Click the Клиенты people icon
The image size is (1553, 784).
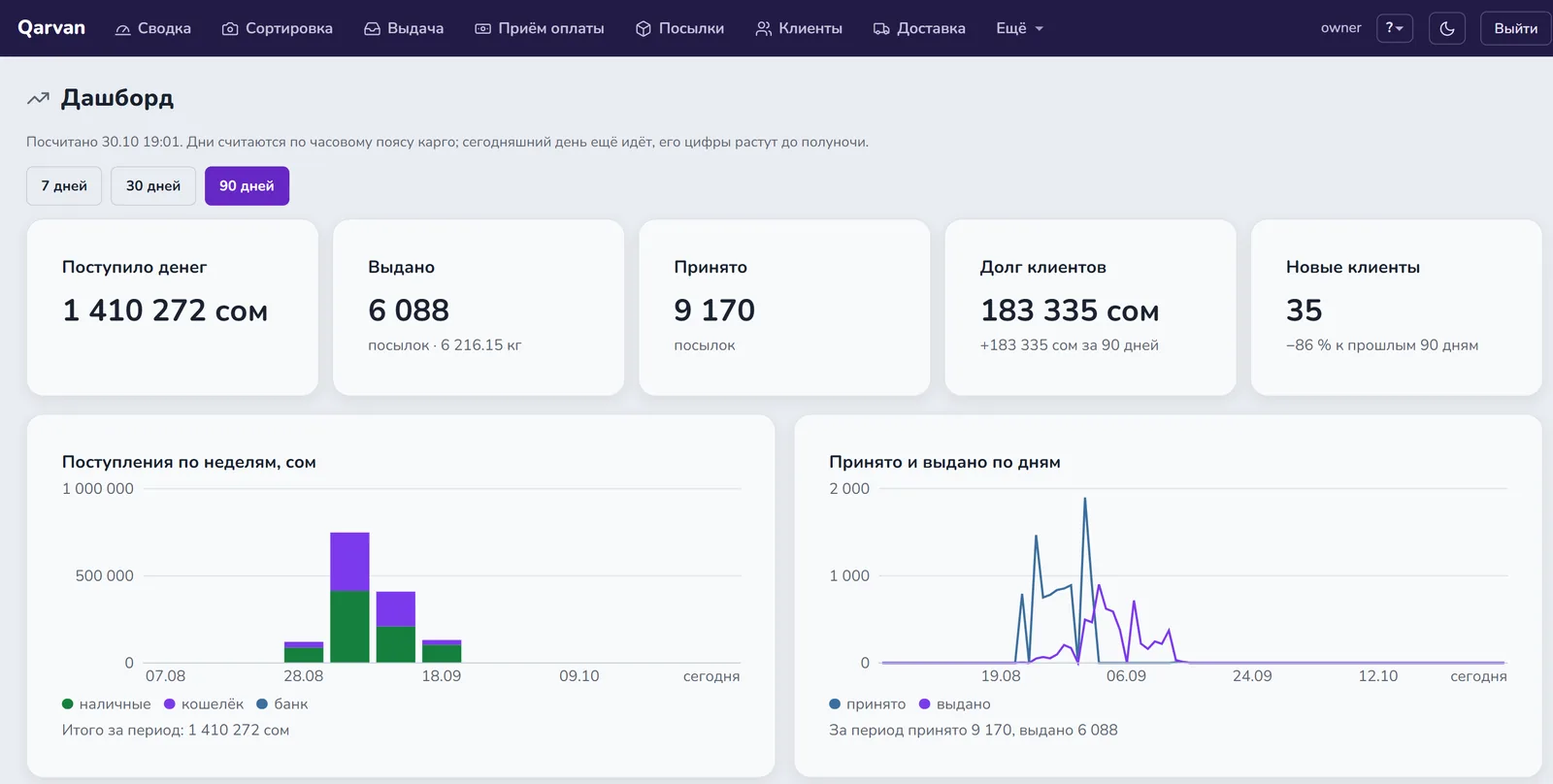point(764,29)
